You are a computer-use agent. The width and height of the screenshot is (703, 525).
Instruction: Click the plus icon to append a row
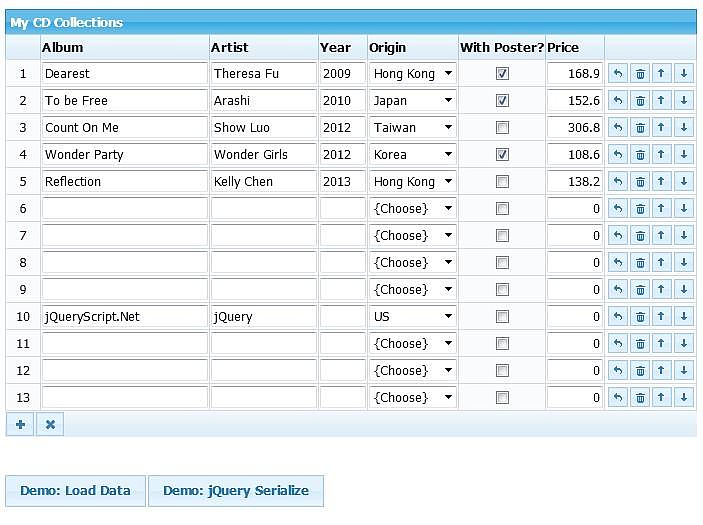click(20, 424)
